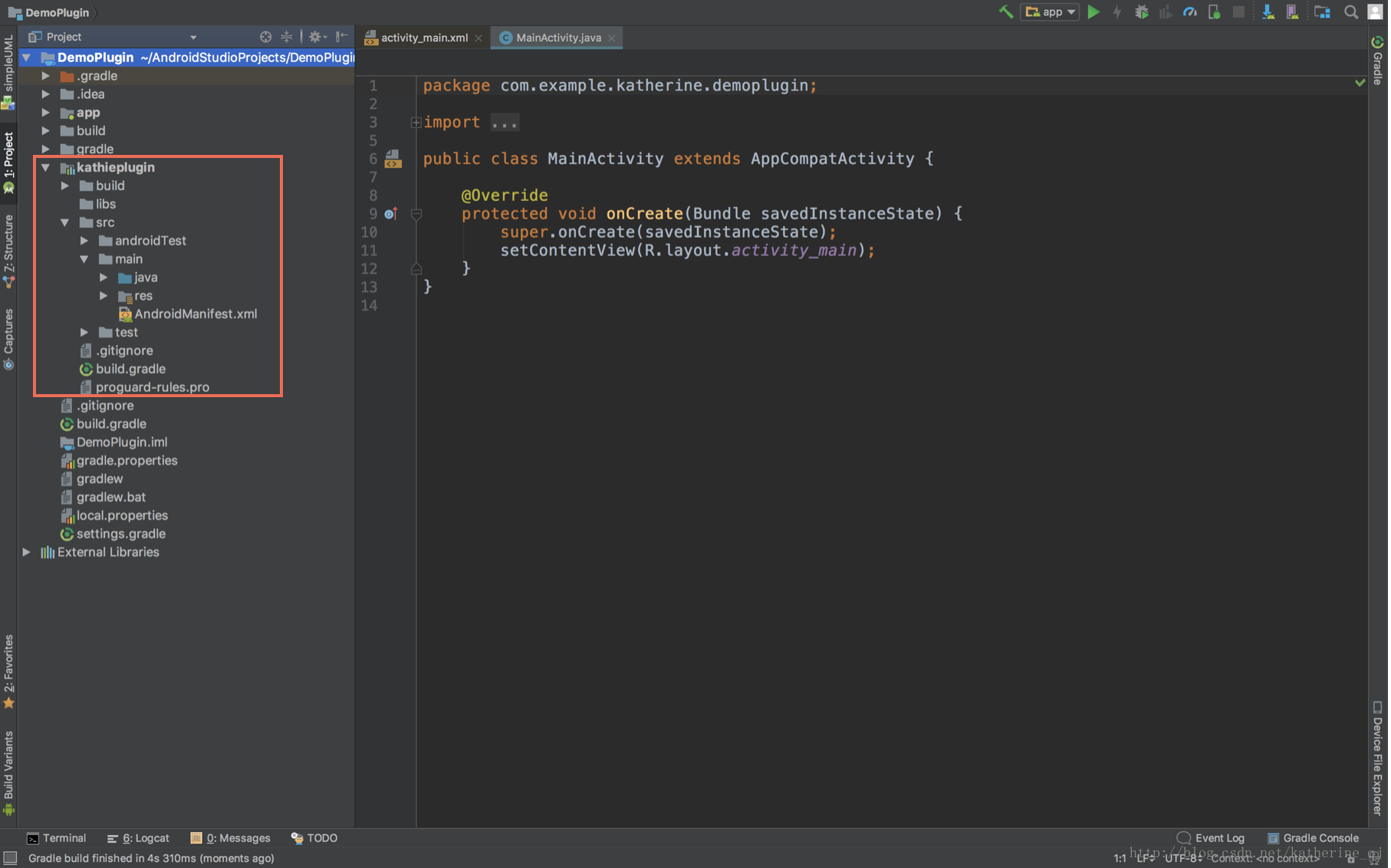
Task: Expand the java folder
Action: click(104, 278)
